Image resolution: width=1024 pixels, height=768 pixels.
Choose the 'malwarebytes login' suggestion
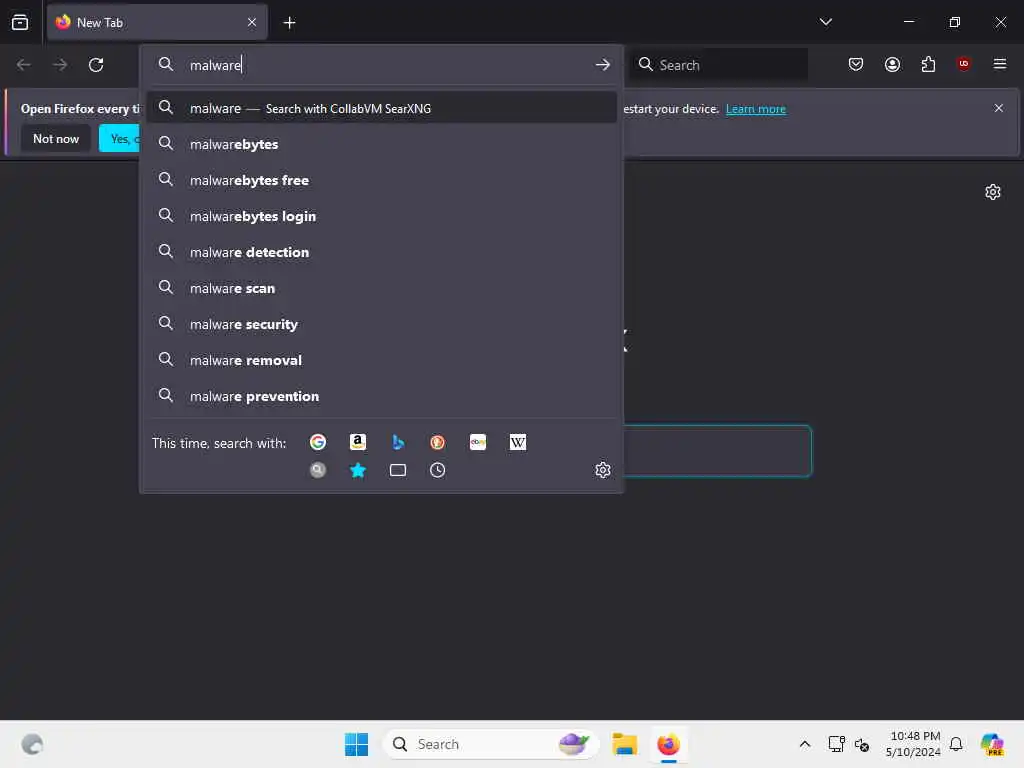382,216
